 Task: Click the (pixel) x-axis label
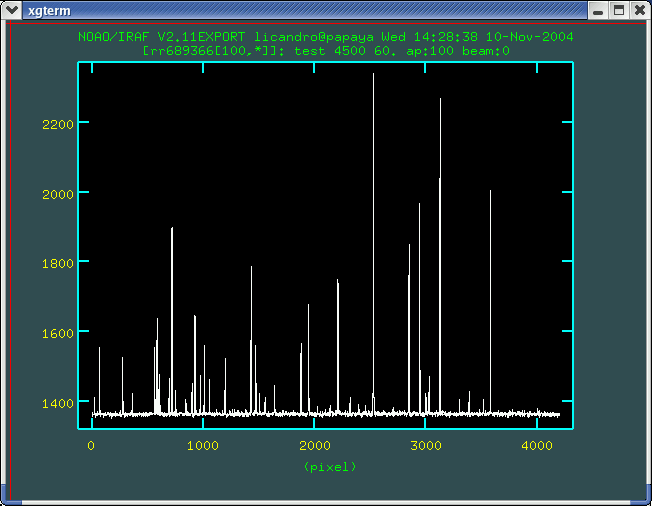[329, 466]
